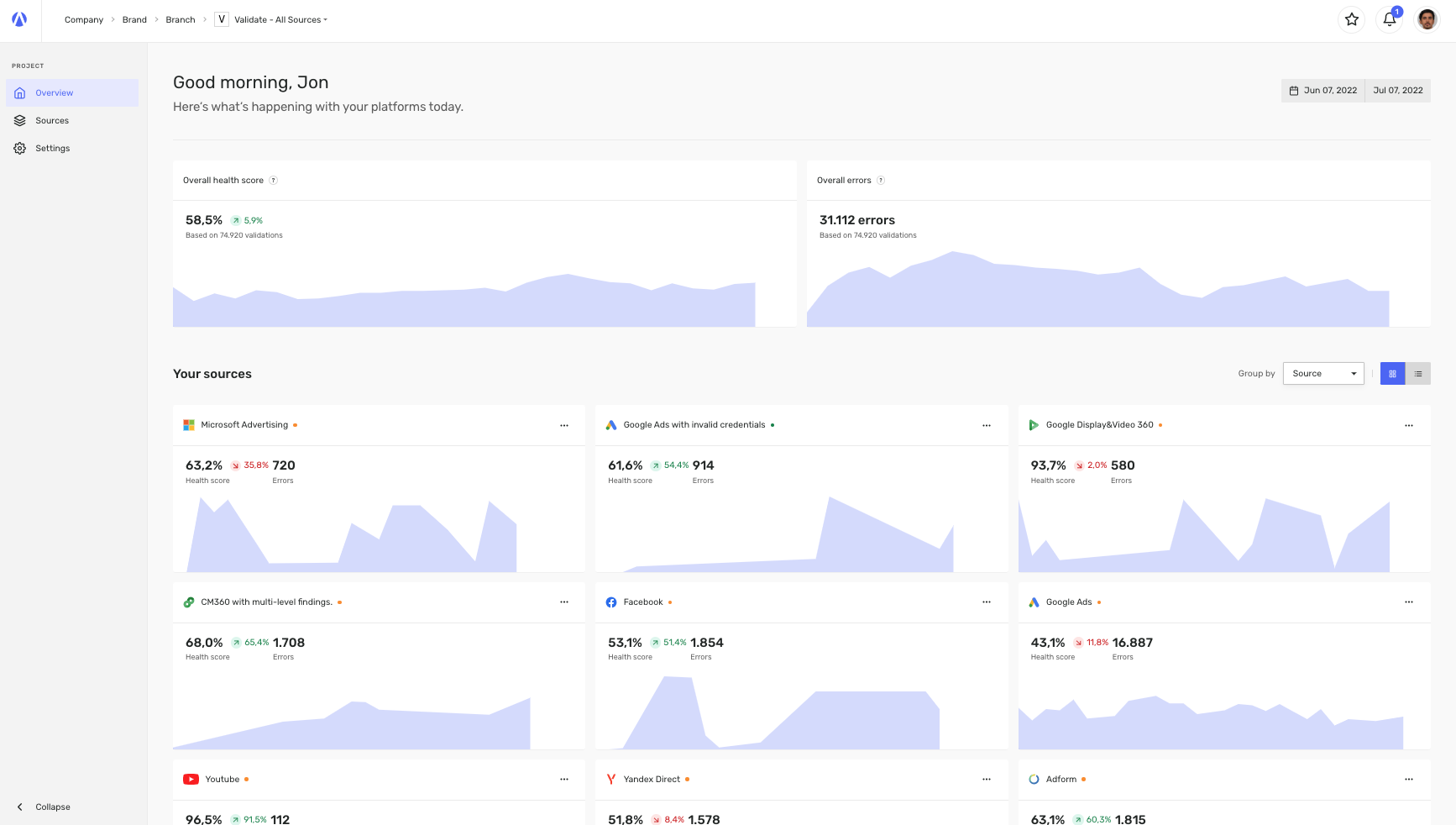Open the Group by Source dropdown

point(1323,374)
